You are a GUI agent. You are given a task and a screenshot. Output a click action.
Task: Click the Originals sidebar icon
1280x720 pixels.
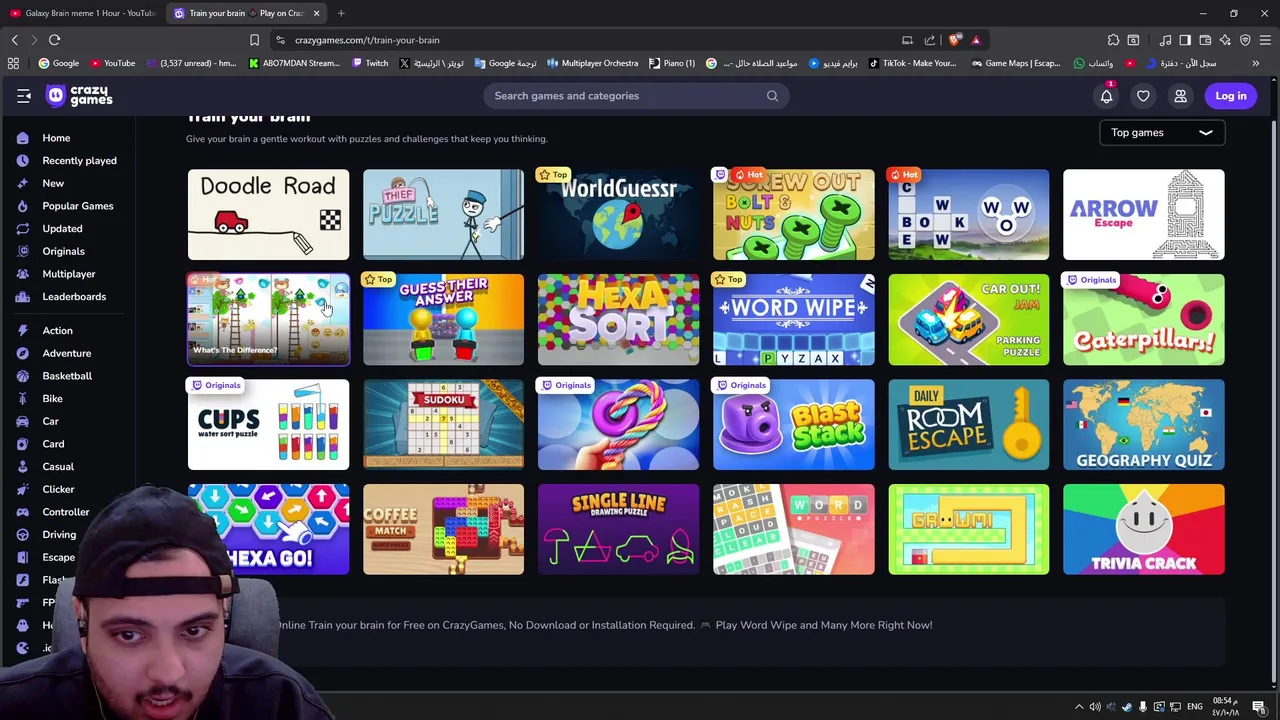(x=22, y=251)
